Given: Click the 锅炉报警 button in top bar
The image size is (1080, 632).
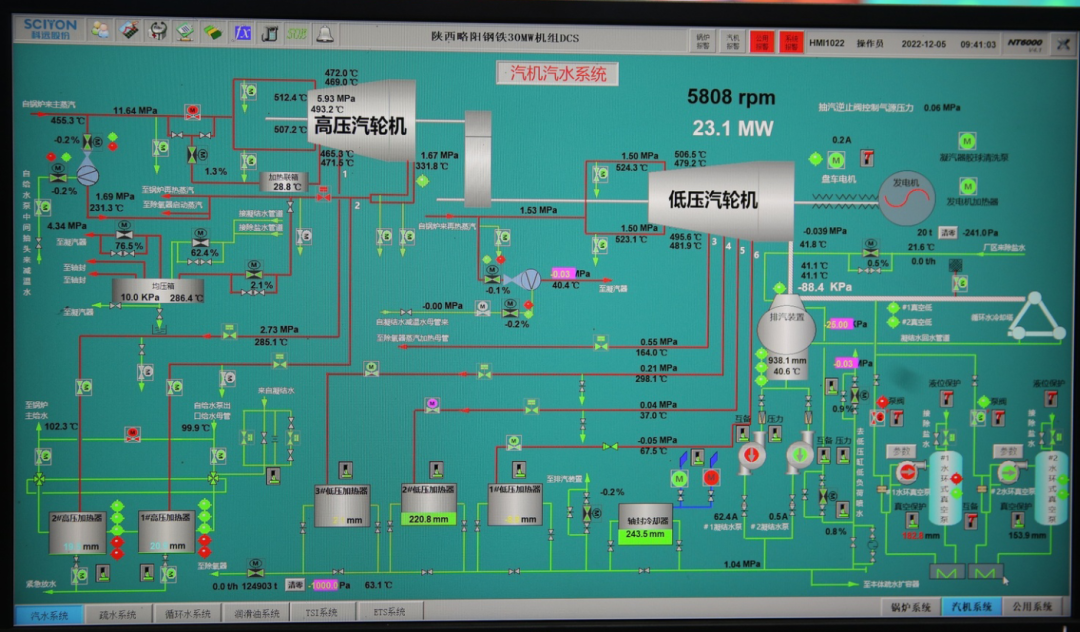Looking at the screenshot, I should (703, 41).
